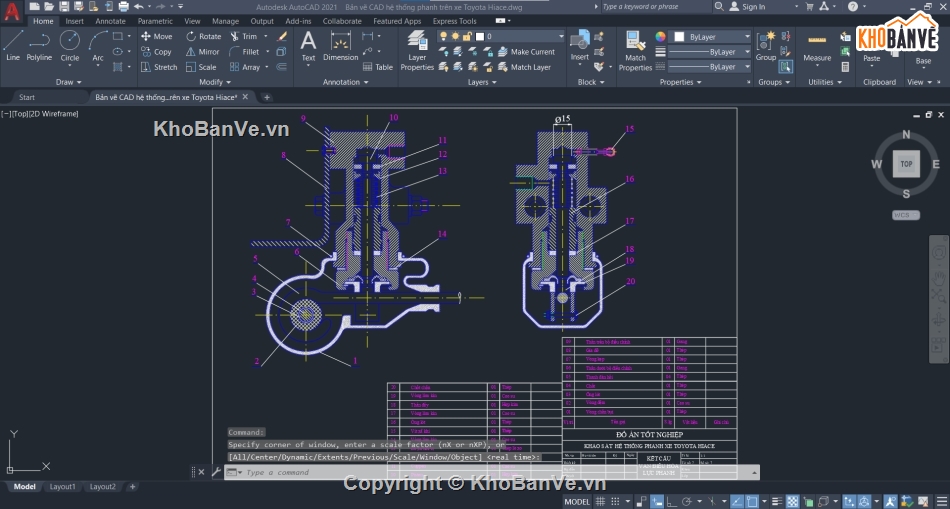Open the object color wheel swatch
The image size is (950, 509).
tap(660, 36)
